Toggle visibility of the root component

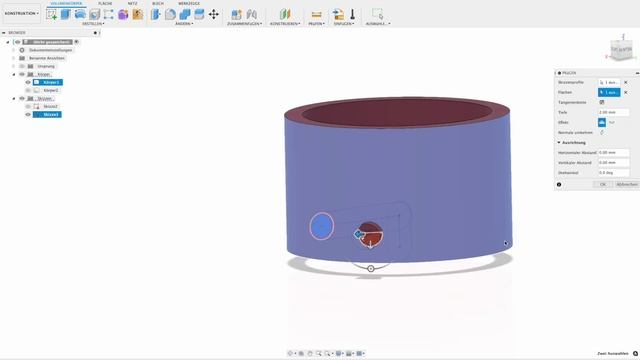18,42
